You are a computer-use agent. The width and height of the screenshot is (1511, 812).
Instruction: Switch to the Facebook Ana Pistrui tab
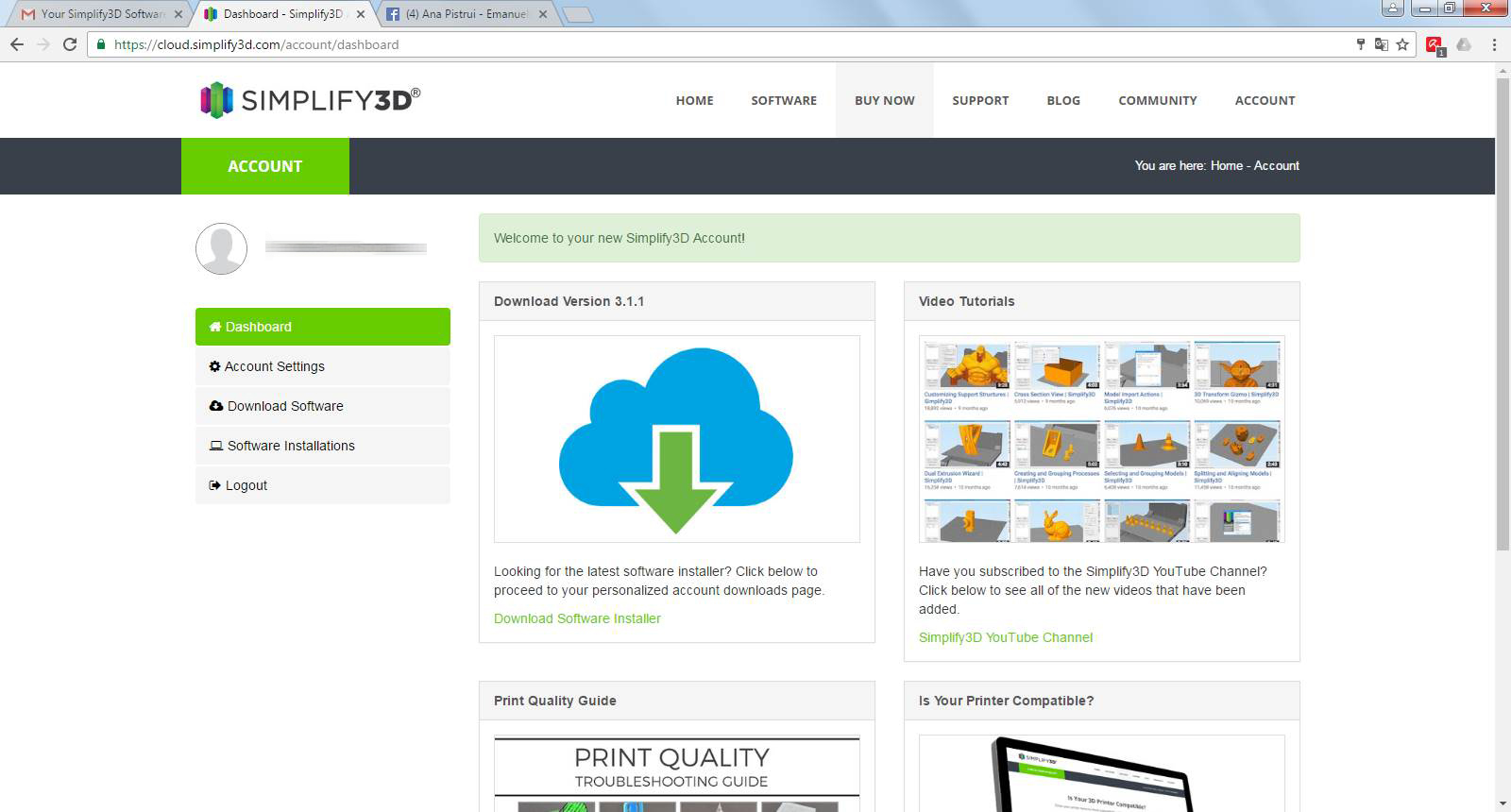466,14
